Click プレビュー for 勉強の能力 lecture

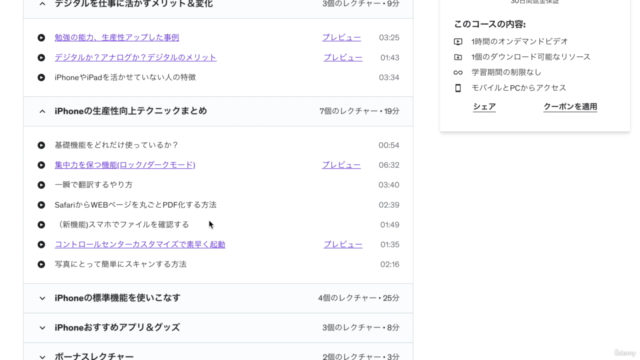click(342, 38)
